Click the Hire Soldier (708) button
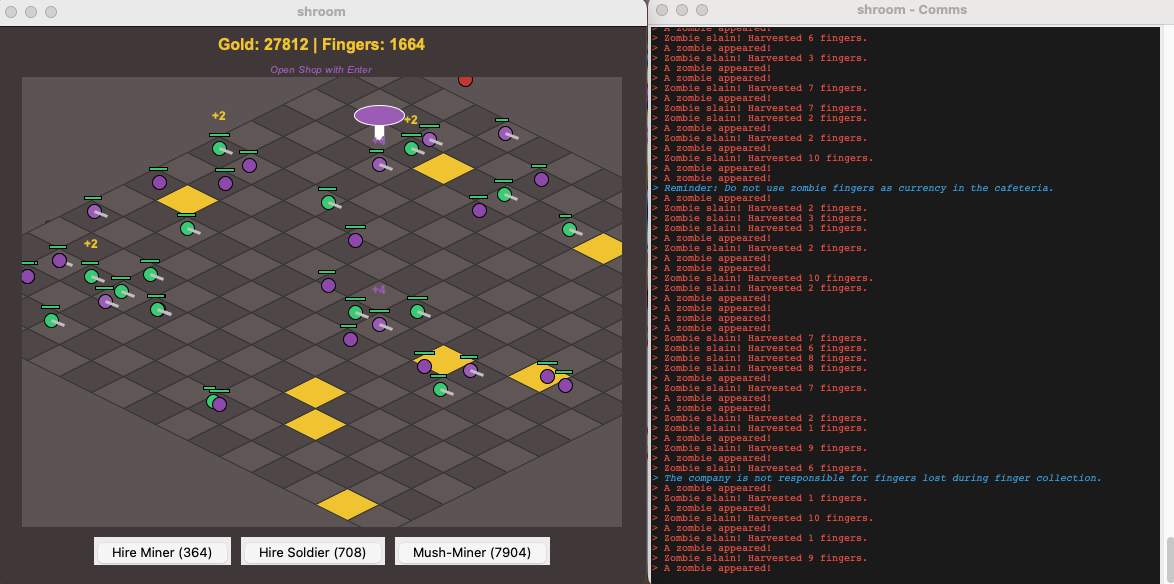The width and height of the screenshot is (1174, 584). pyautogui.click(x=312, y=553)
